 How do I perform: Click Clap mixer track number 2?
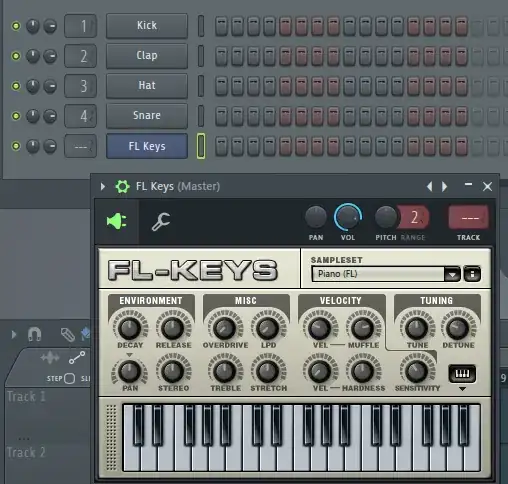(x=80, y=56)
